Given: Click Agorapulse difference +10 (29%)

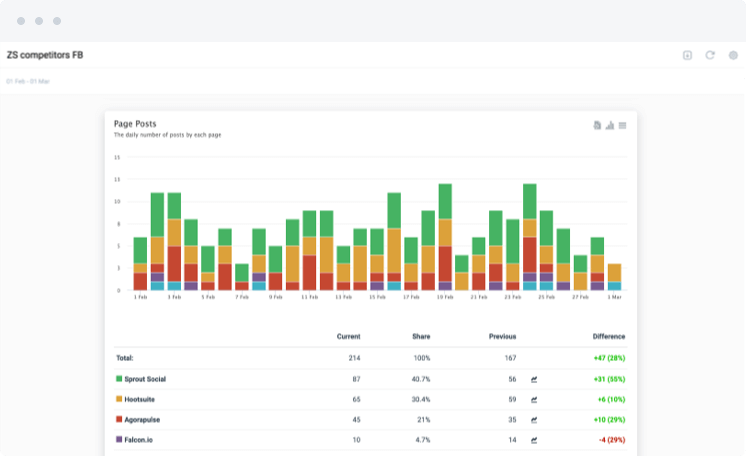Looking at the screenshot, I should coord(609,420).
